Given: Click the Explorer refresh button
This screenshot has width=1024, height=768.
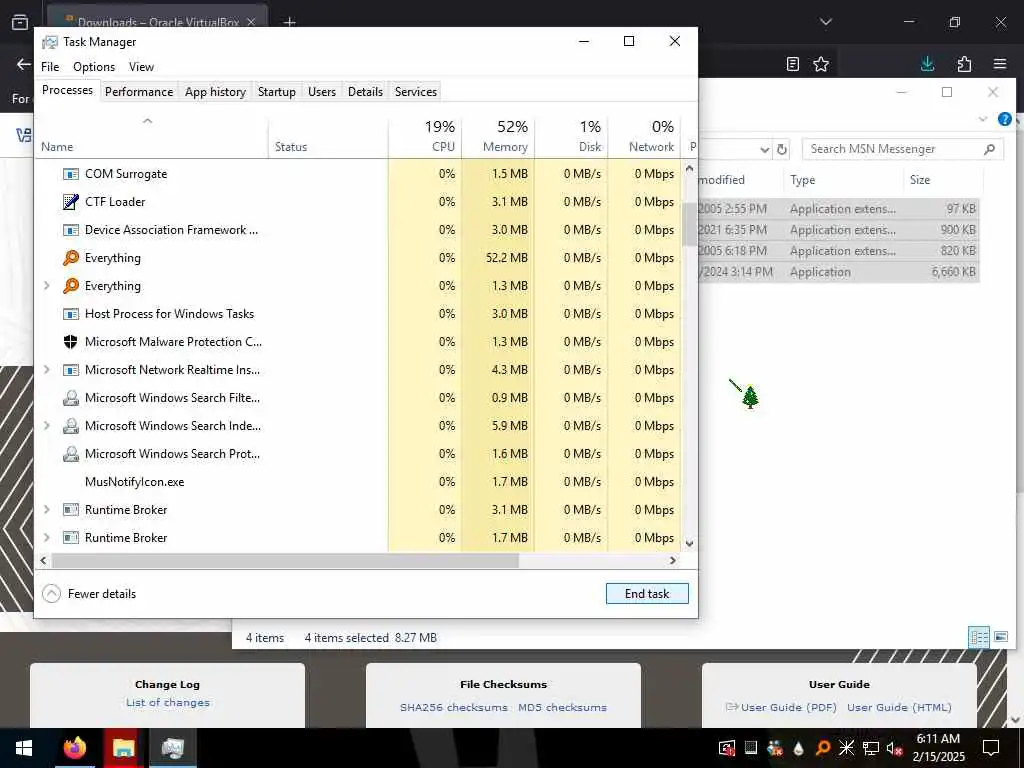Looking at the screenshot, I should point(782,150).
